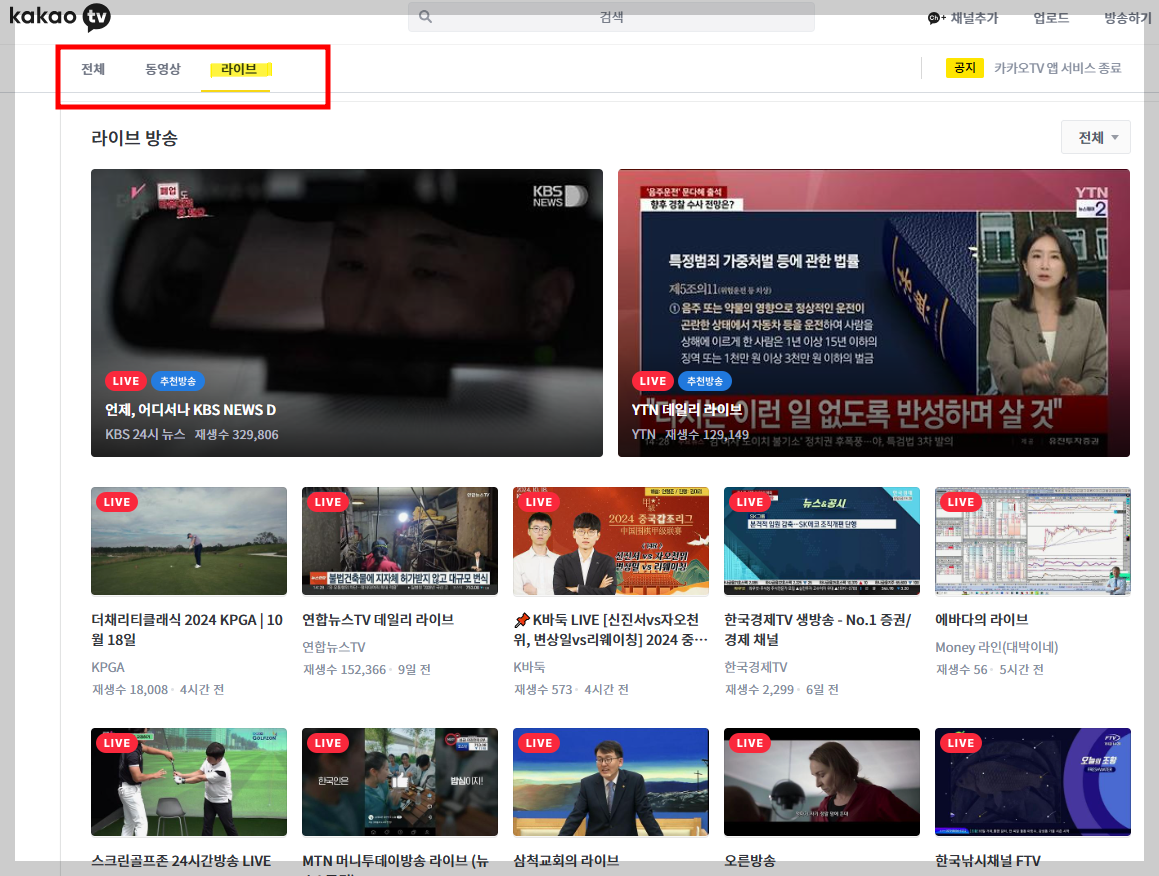Open the Kakao TV home logo
Screen dimensions: 1159x876
[60, 16]
